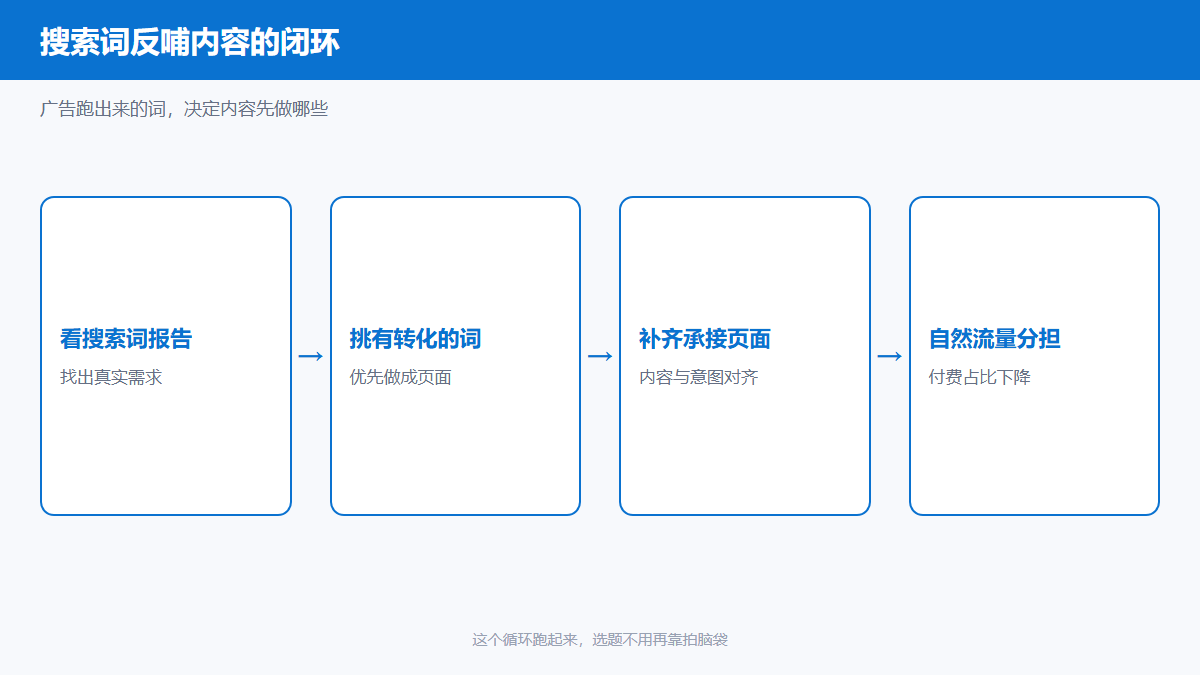Select the text 内容与意图对齐
1200x675 pixels.
699,378
